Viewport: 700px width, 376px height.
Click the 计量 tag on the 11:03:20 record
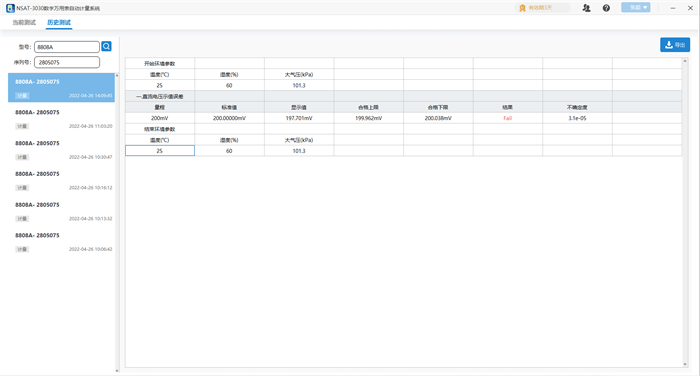[22, 126]
